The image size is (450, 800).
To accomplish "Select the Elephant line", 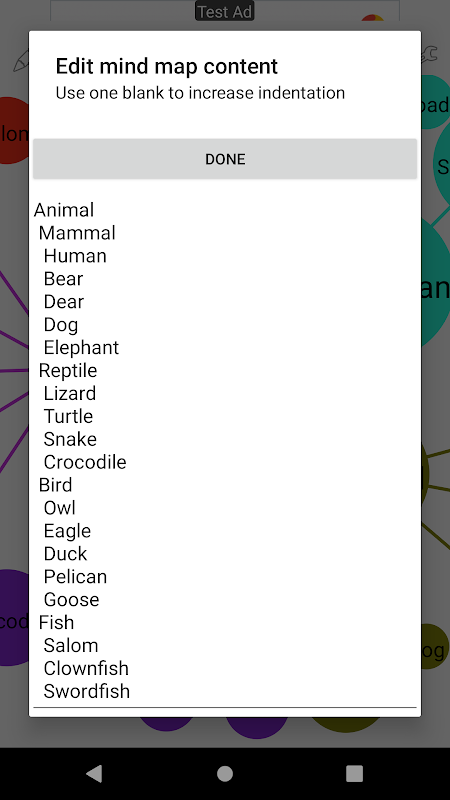I will pyautogui.click(x=81, y=348).
